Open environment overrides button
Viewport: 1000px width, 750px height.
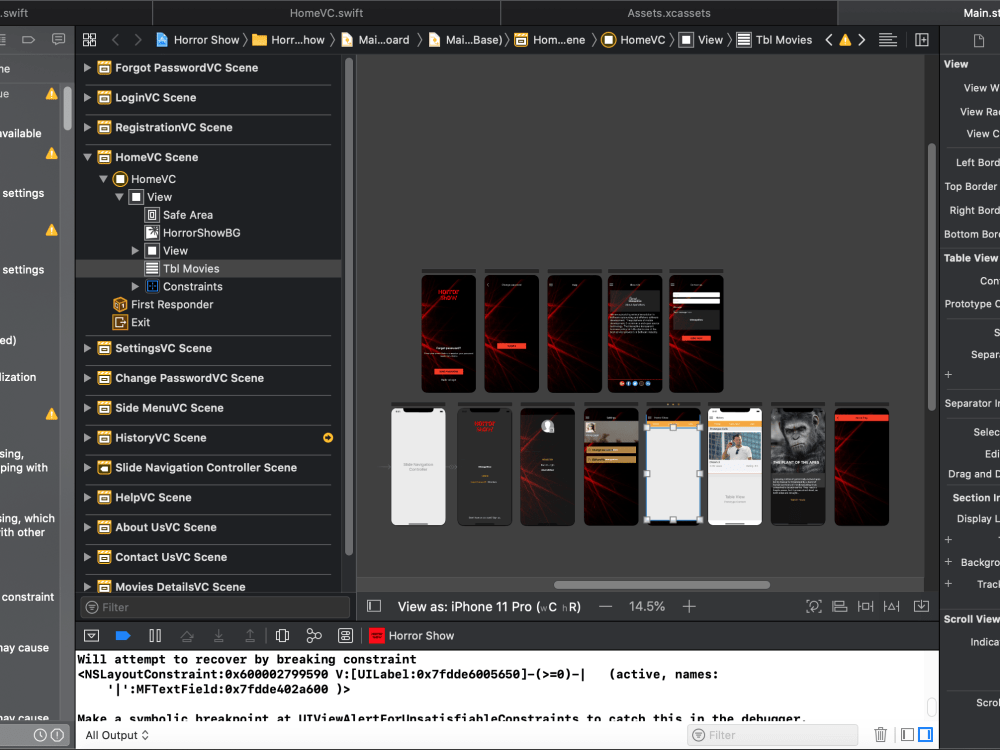[346, 636]
